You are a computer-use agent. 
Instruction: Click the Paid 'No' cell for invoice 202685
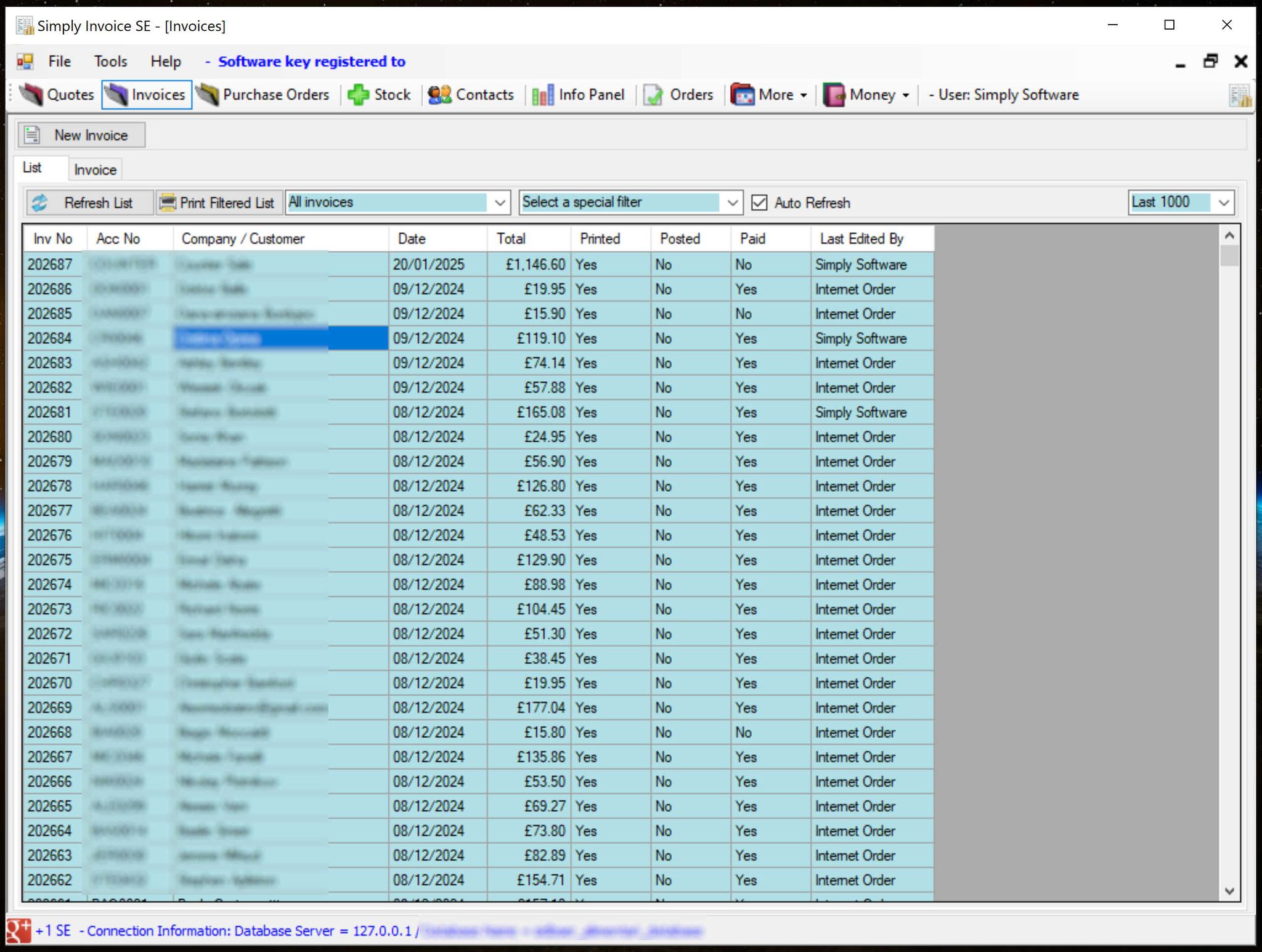point(771,314)
